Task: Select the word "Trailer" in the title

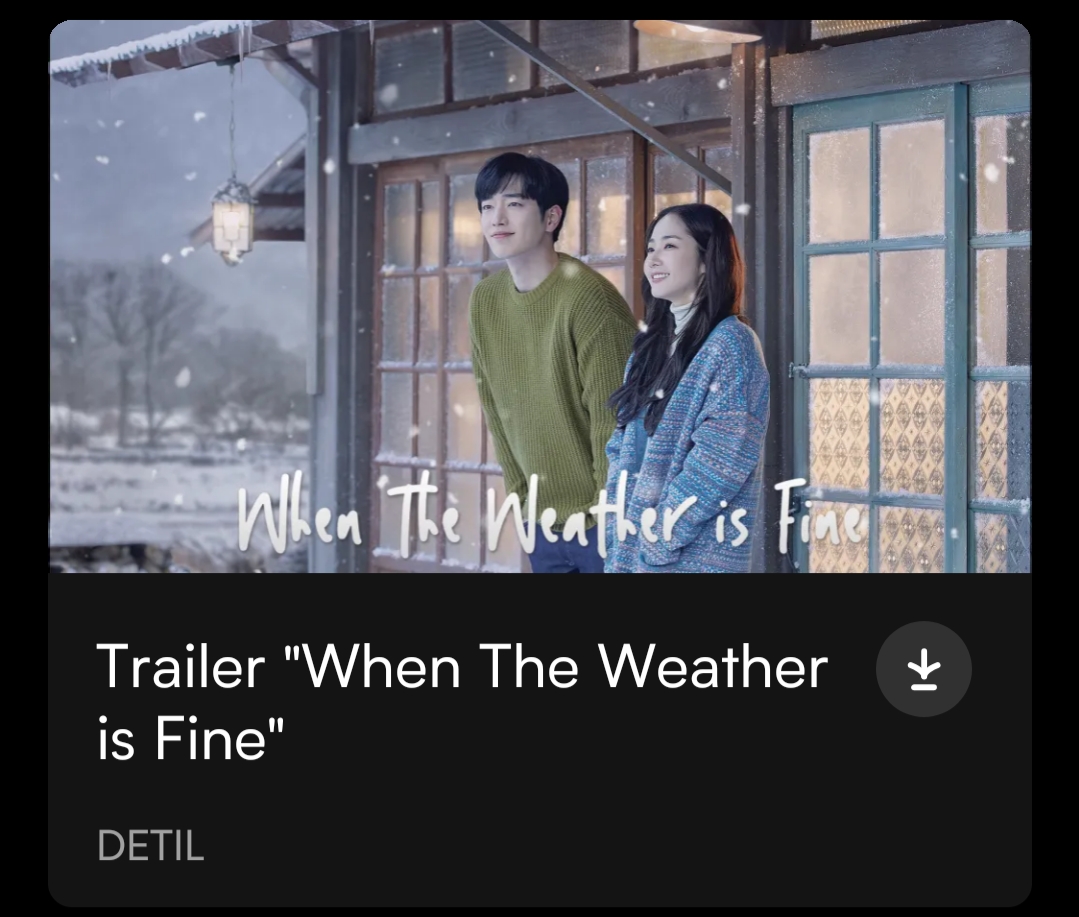Action: click(181, 667)
